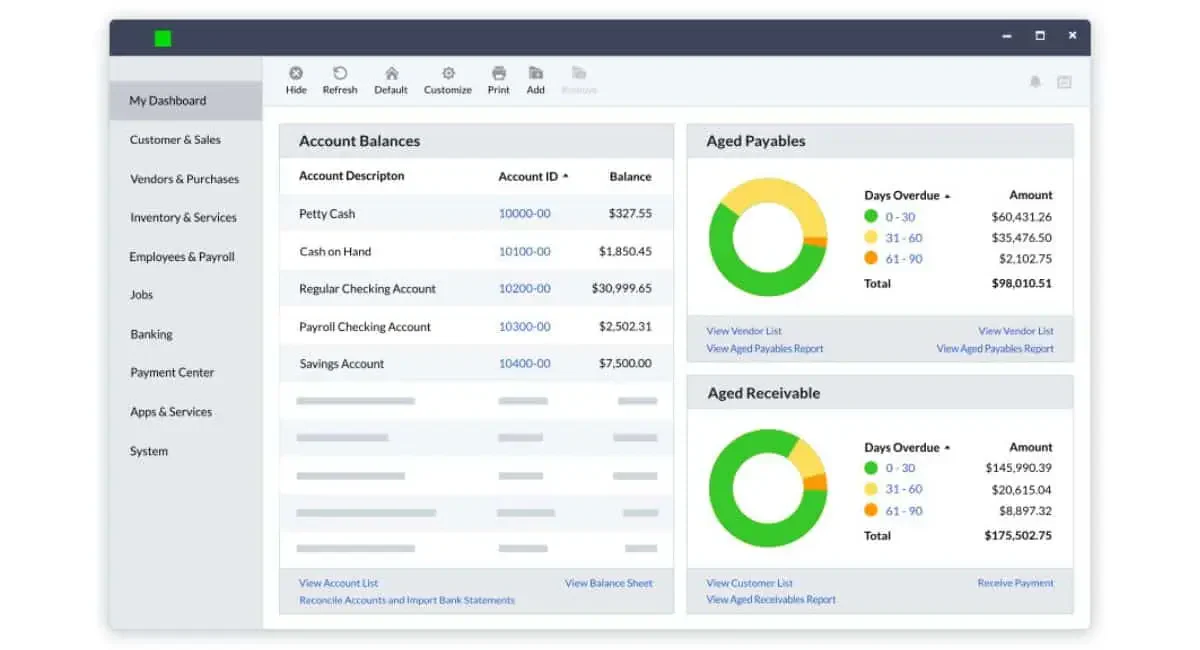Click Reconcile Accounts and Import Bank Statements
The image size is (1200, 650).
tap(407, 601)
